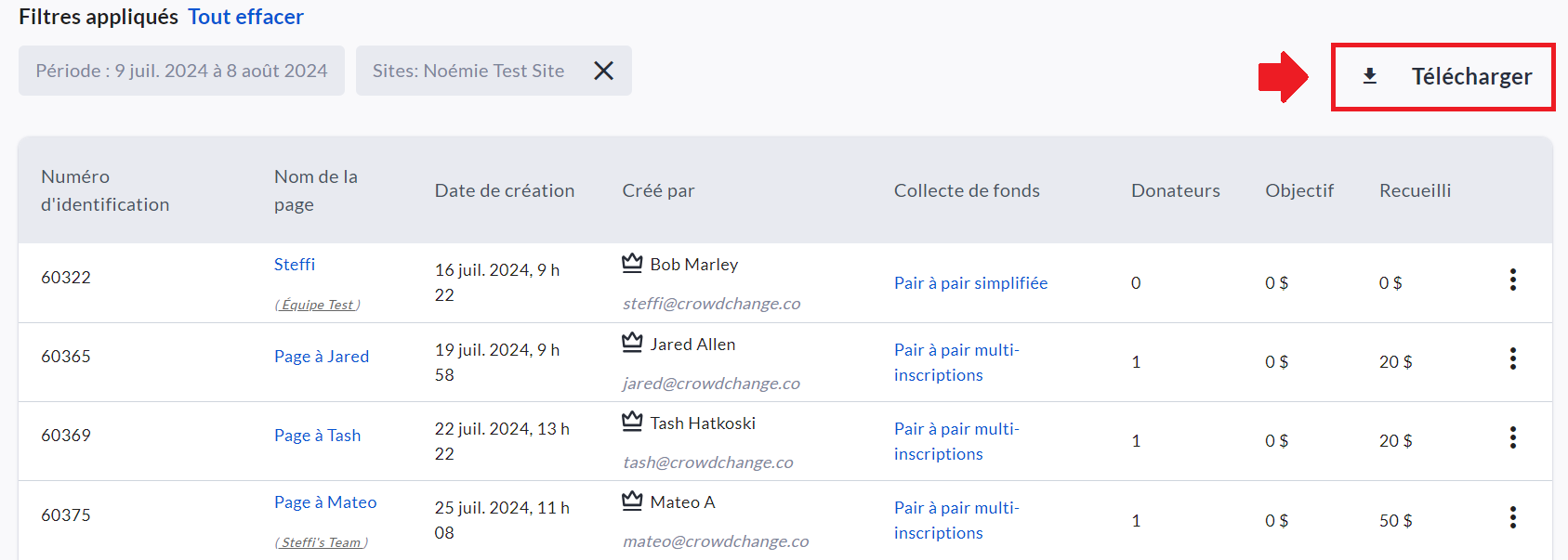Remove the Noémie Test Site filter
1568x560 pixels.
[603, 71]
